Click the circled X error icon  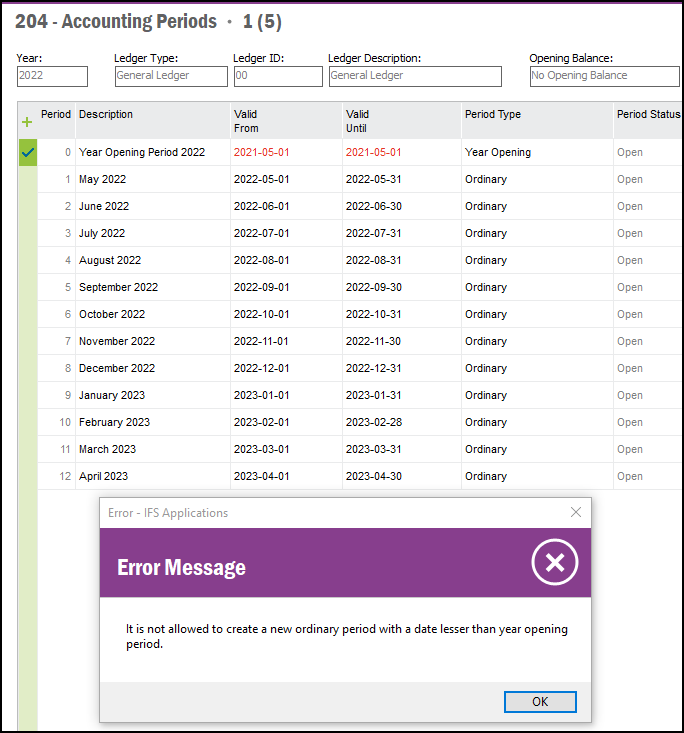click(554, 562)
